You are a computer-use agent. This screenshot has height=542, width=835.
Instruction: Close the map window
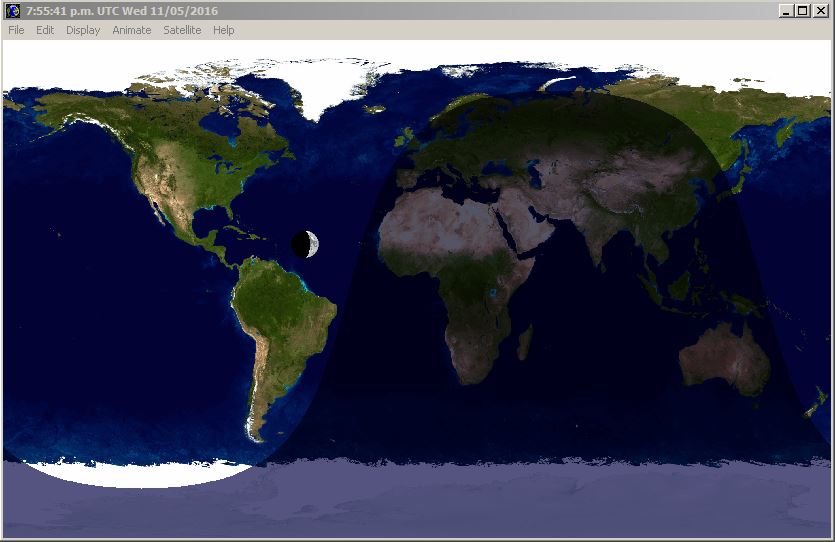[x=821, y=11]
